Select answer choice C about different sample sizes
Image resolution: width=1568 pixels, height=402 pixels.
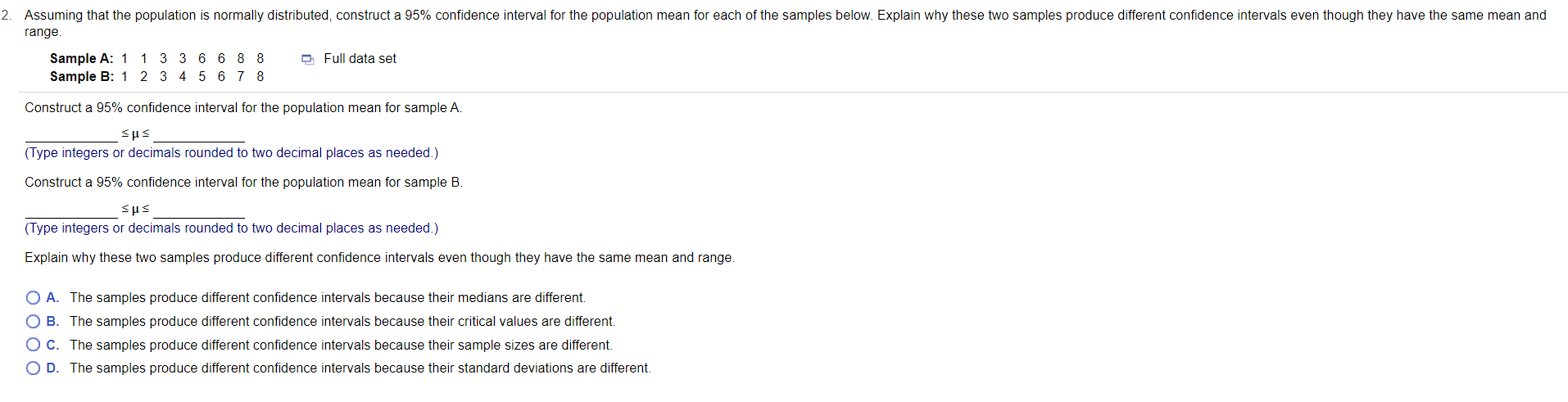[32, 344]
